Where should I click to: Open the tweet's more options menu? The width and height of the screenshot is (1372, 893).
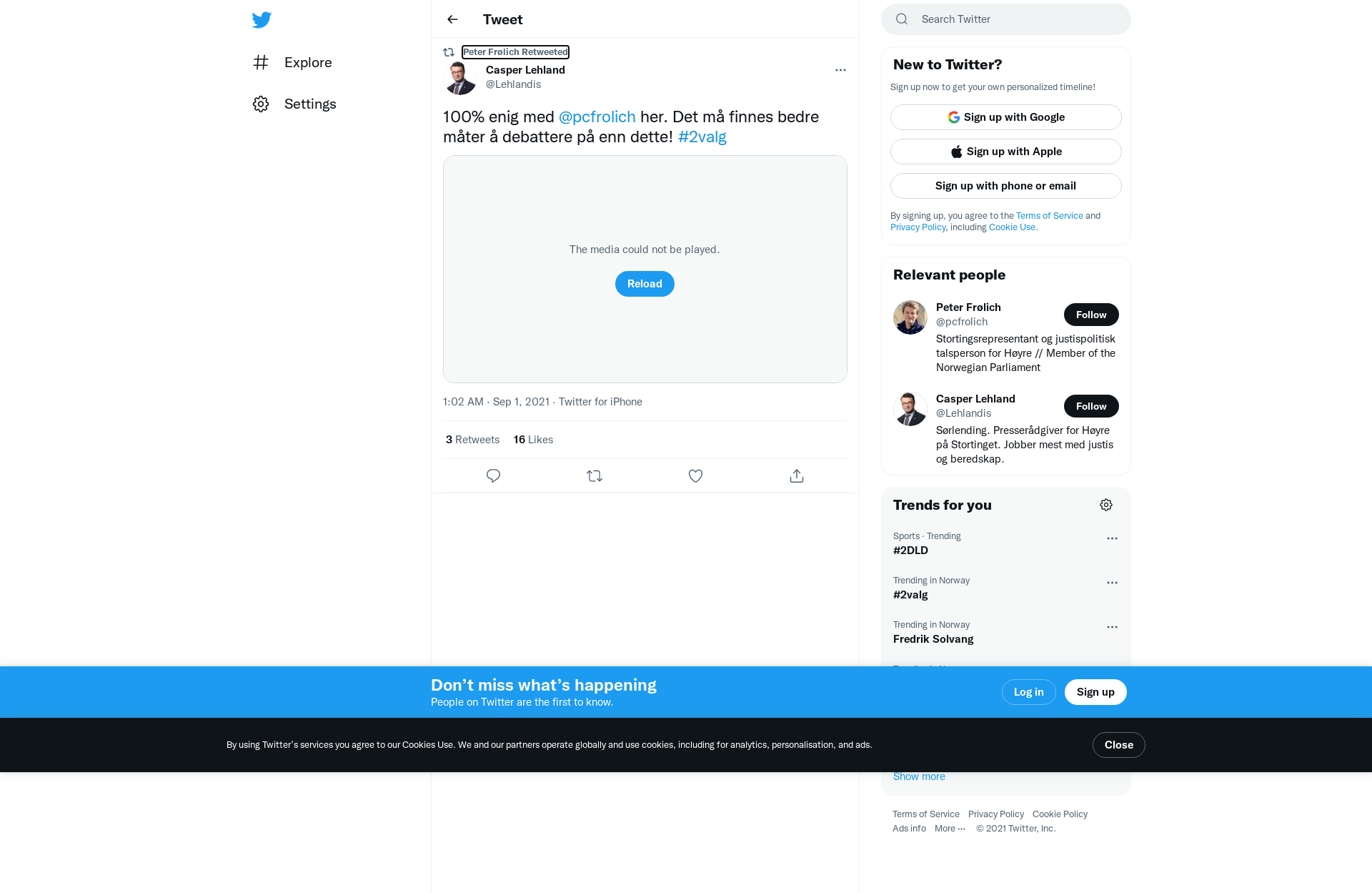click(840, 70)
